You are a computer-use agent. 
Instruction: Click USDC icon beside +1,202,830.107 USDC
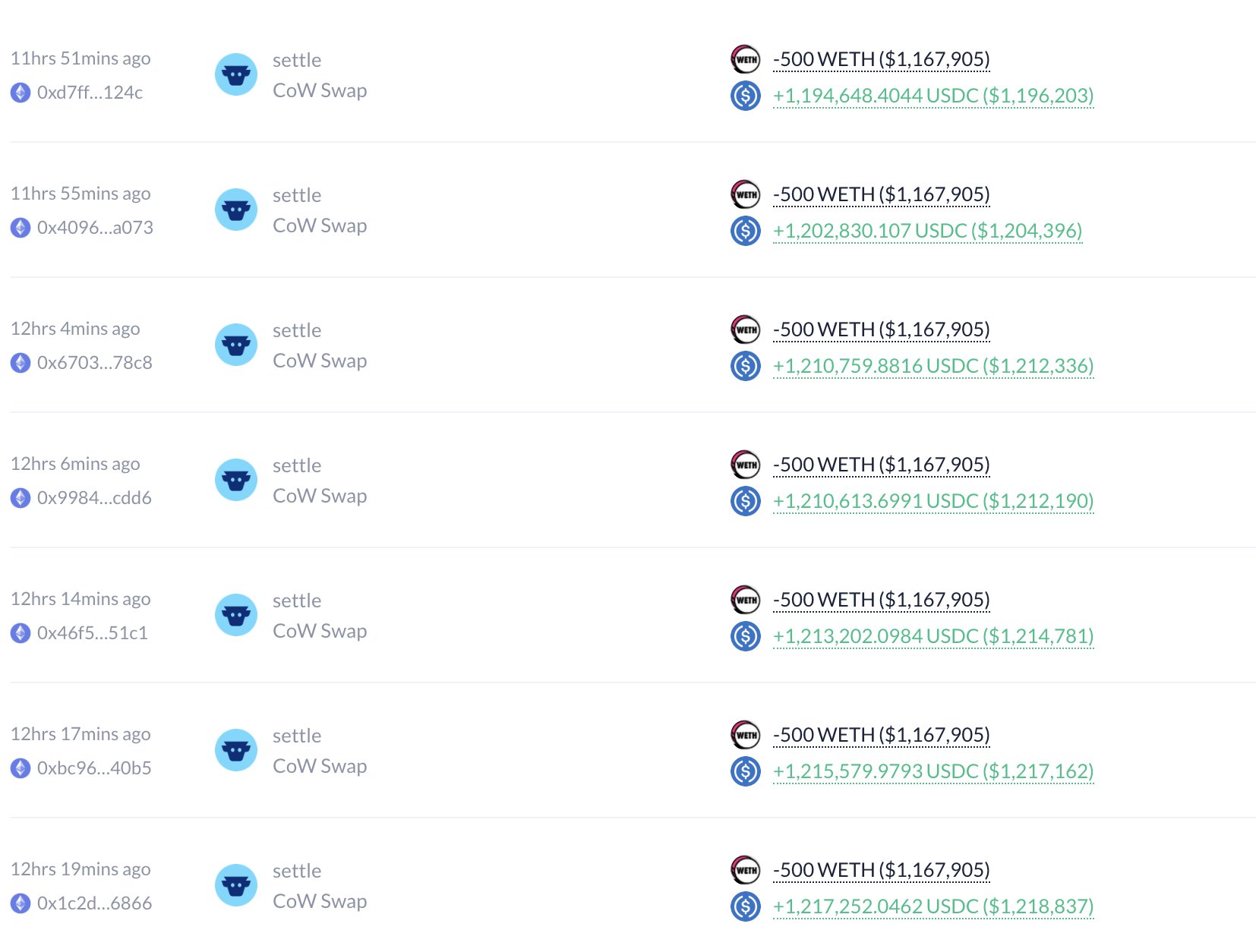[x=746, y=231]
